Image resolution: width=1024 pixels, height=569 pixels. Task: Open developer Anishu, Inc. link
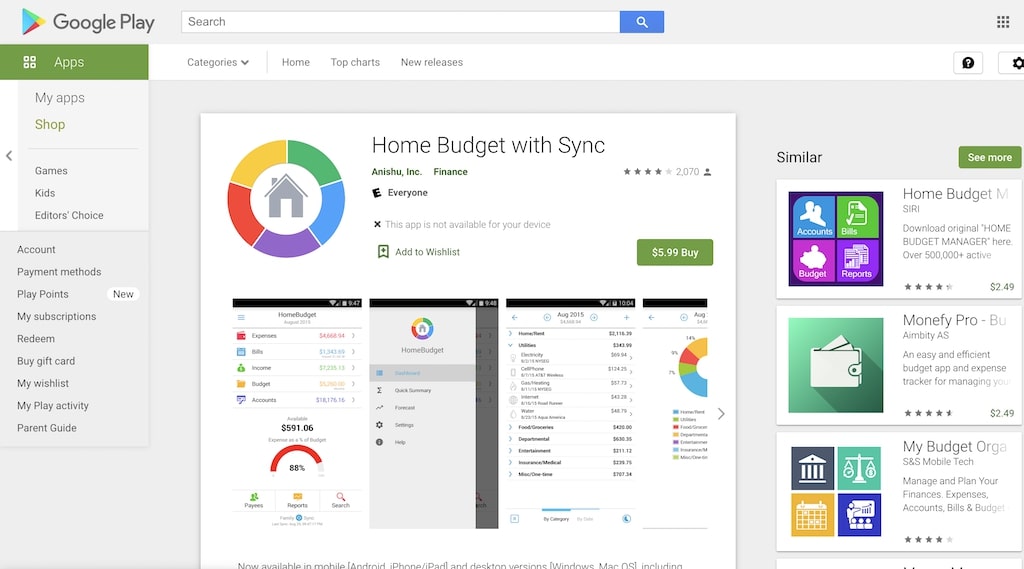point(396,172)
